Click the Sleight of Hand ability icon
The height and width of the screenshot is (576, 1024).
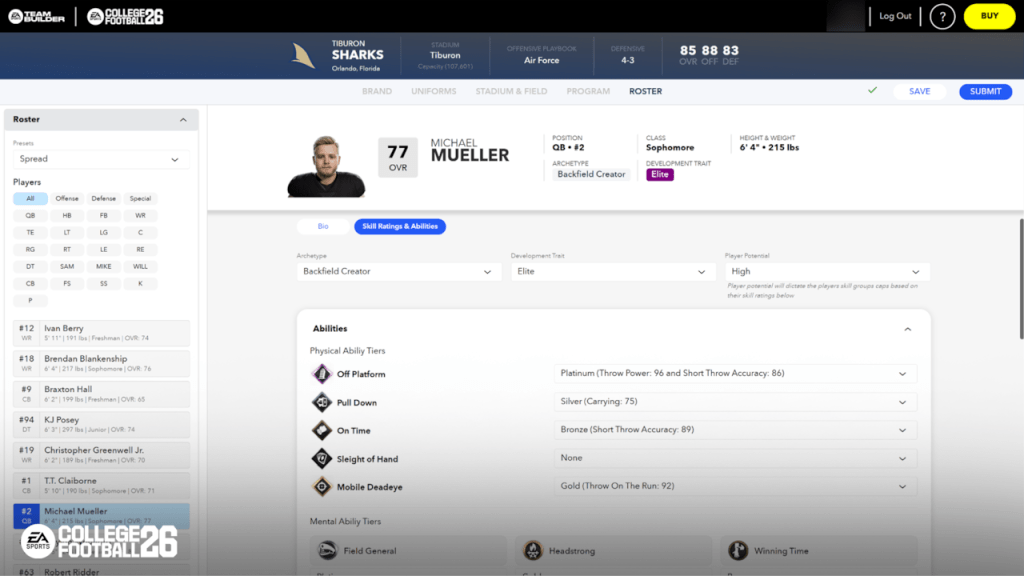tap(323, 458)
